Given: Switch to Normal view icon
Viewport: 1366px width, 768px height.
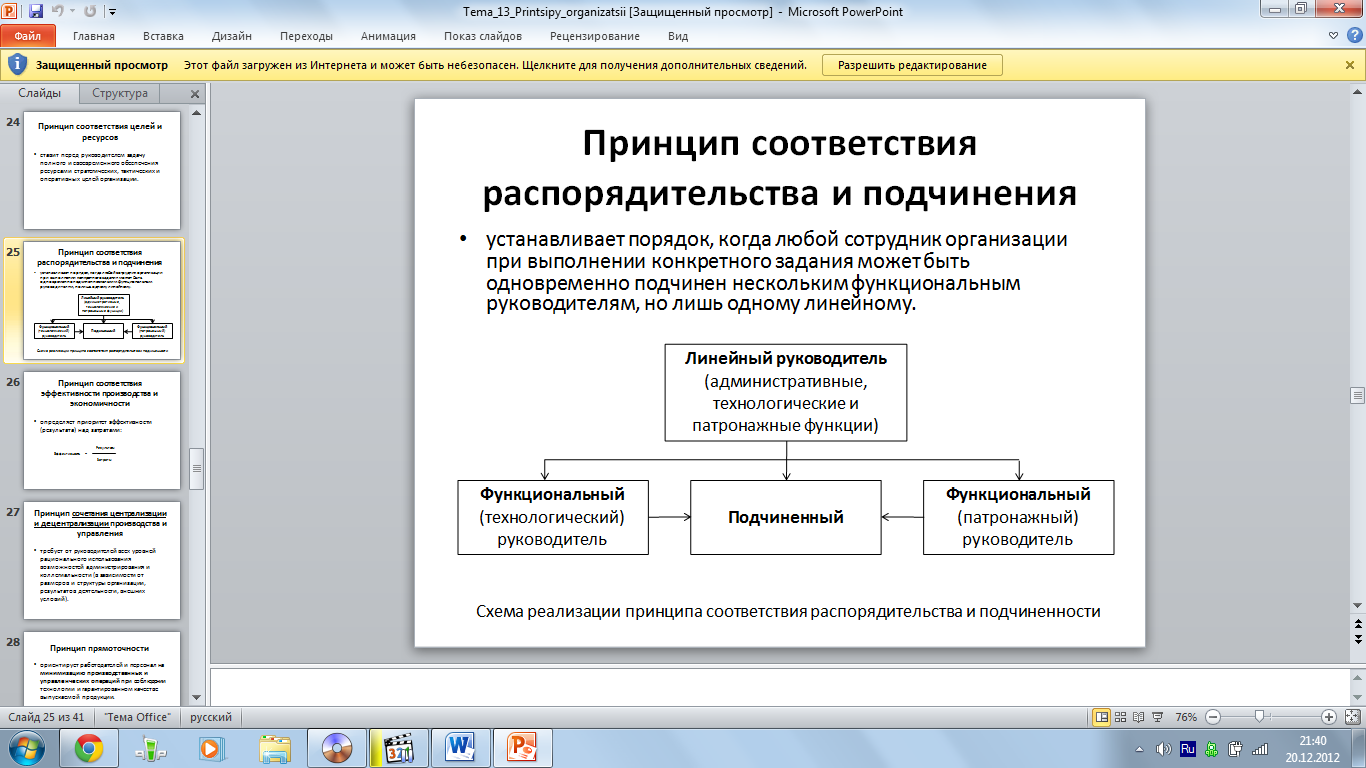Looking at the screenshot, I should pyautogui.click(x=1102, y=717).
